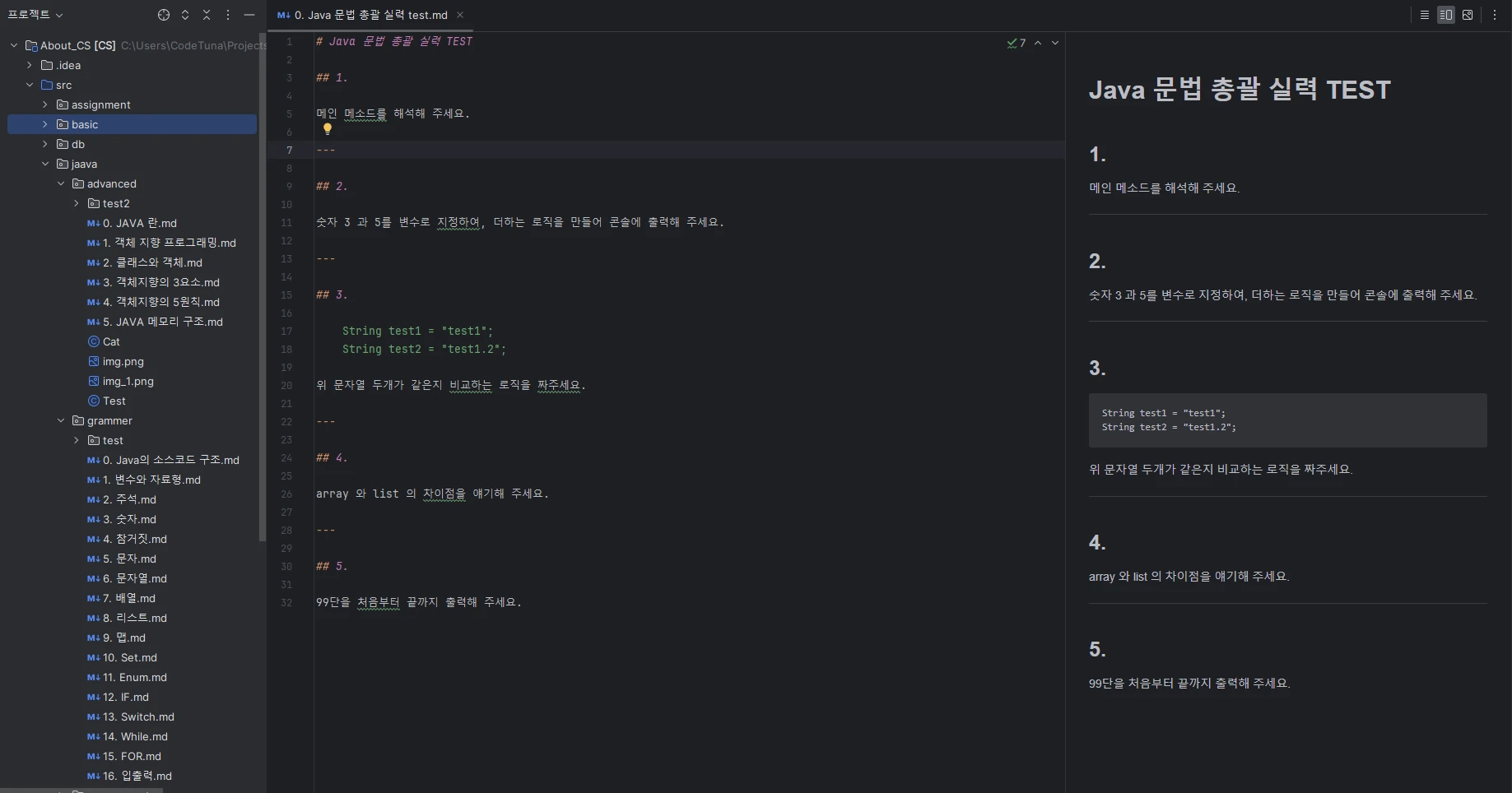
Task: Click the Select Opened File target icon
Action: click(x=164, y=15)
